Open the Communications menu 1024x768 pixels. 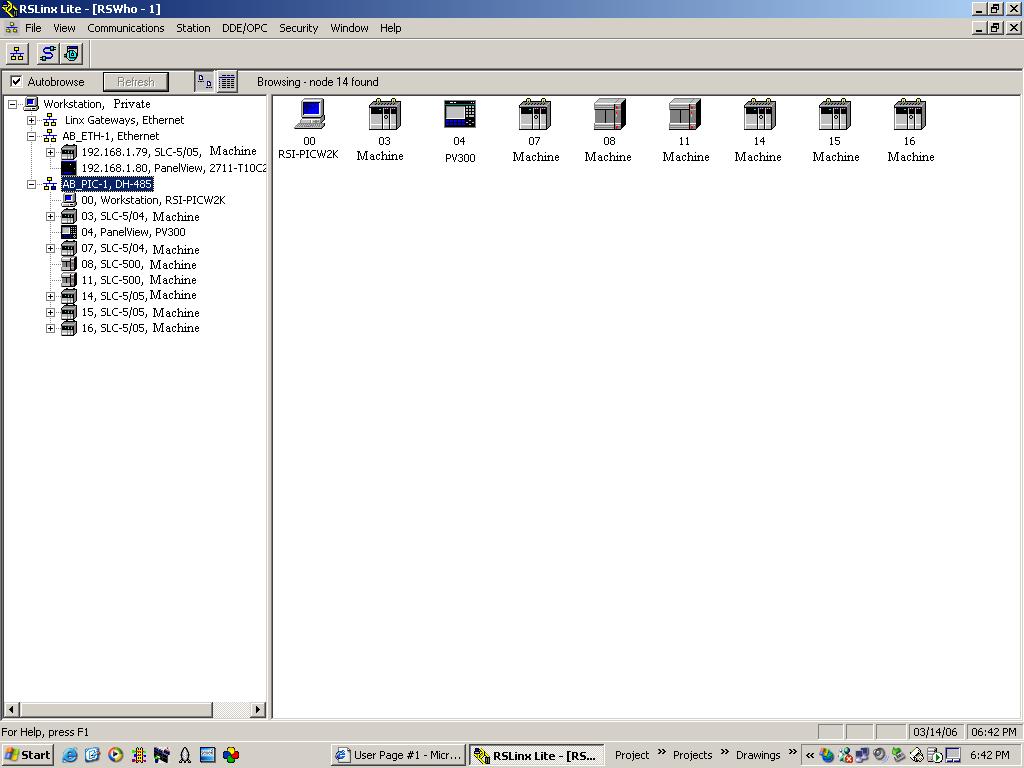coord(125,28)
